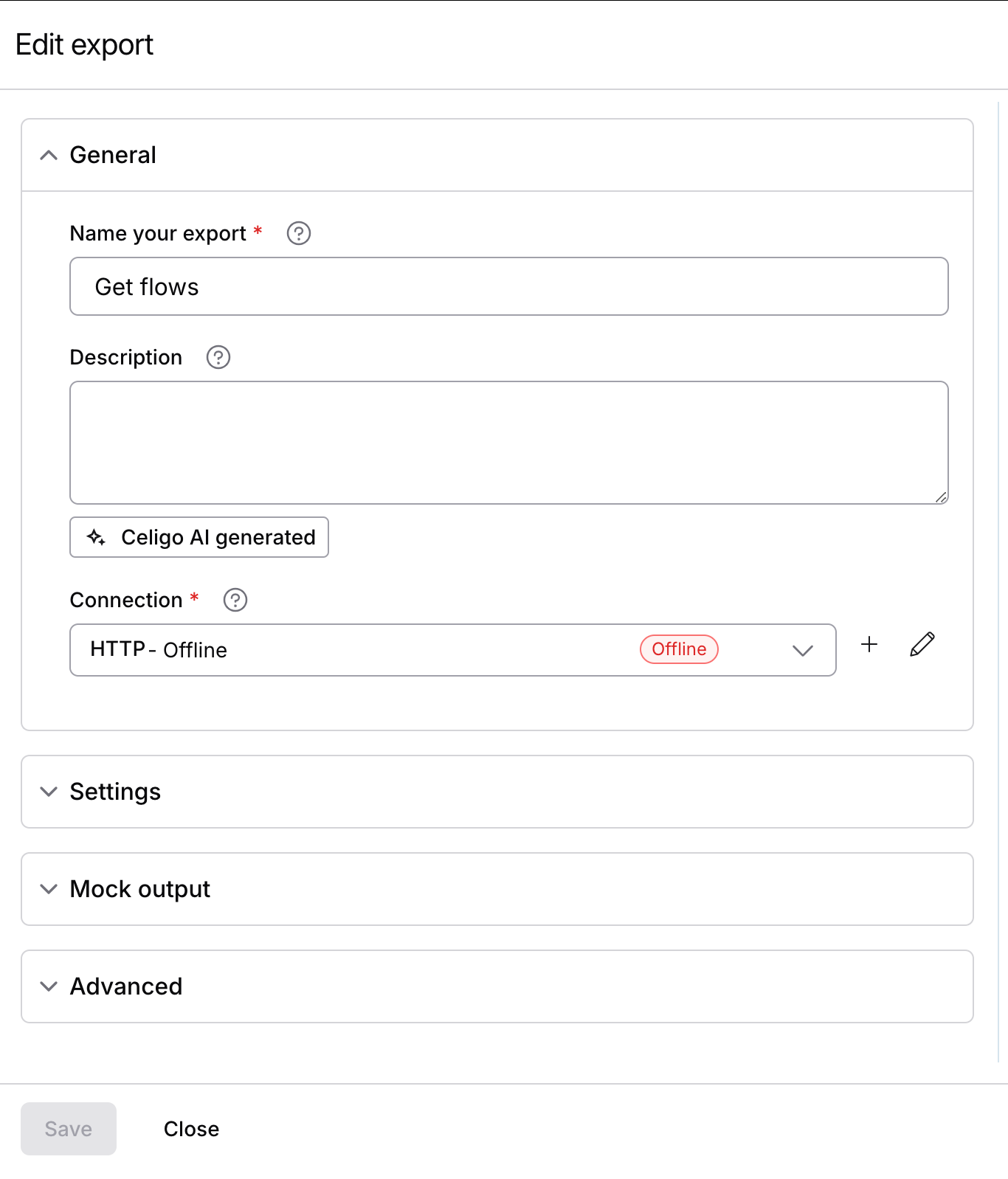Image resolution: width=1008 pixels, height=1179 pixels.
Task: Close the Edit export panel
Action: (x=191, y=1128)
